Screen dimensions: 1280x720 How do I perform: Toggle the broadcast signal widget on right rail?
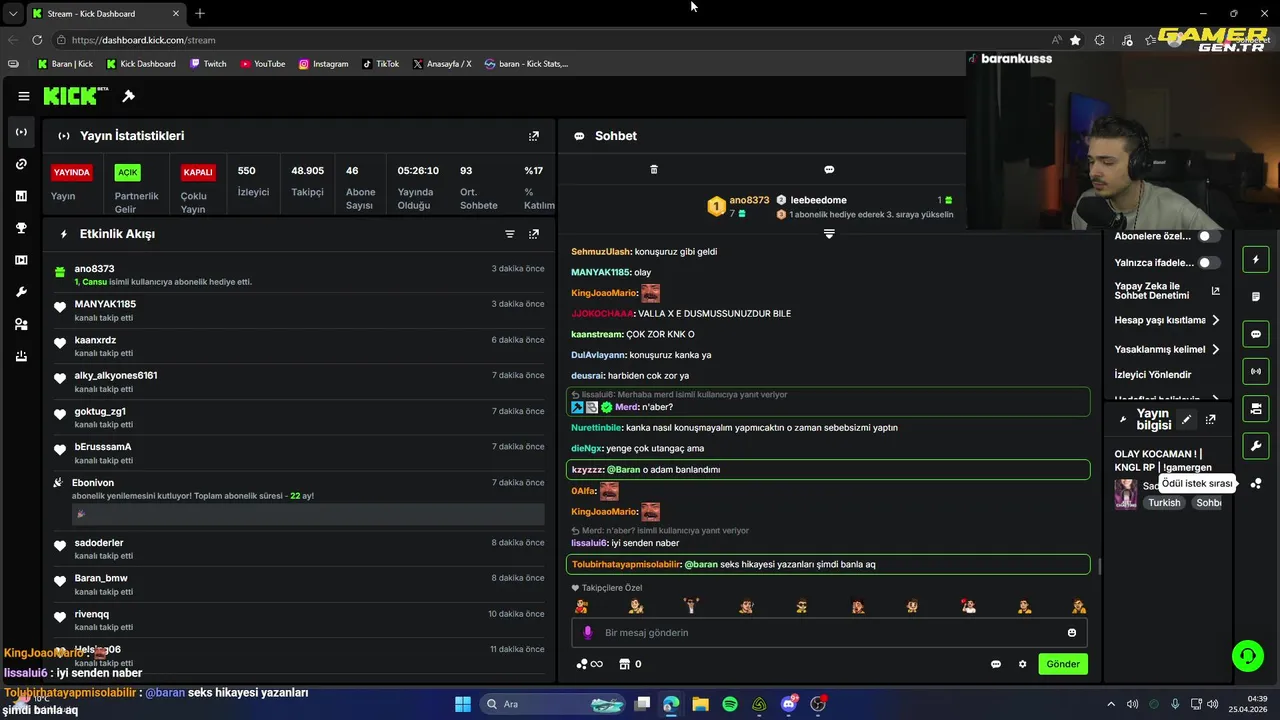click(x=1256, y=371)
